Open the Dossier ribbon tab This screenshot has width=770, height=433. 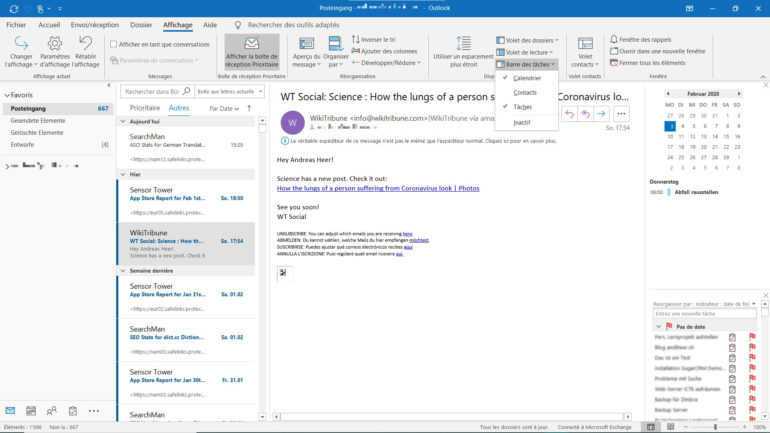click(x=141, y=25)
